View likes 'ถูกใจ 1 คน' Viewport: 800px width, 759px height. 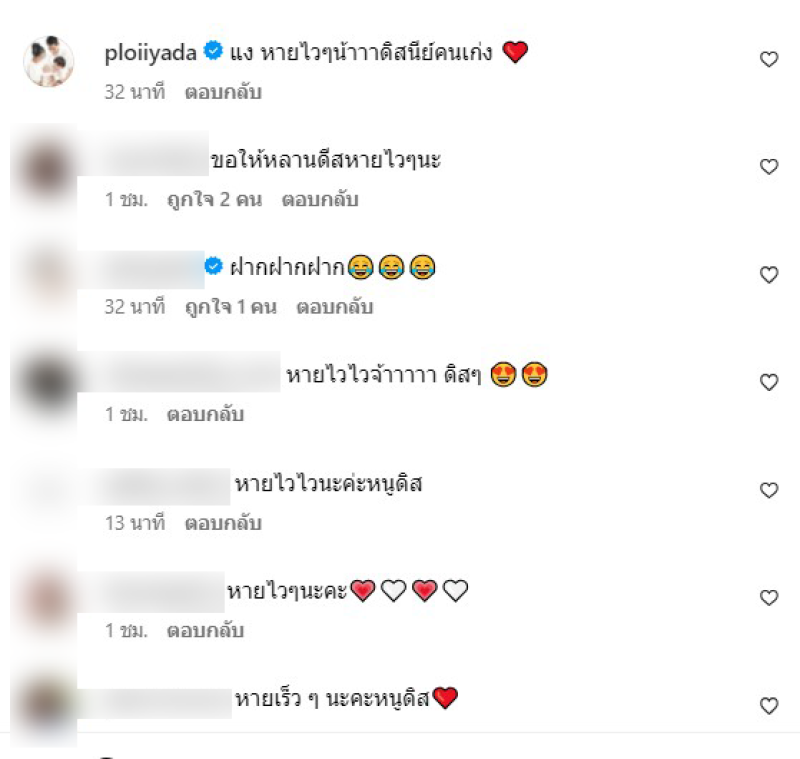click(x=231, y=307)
